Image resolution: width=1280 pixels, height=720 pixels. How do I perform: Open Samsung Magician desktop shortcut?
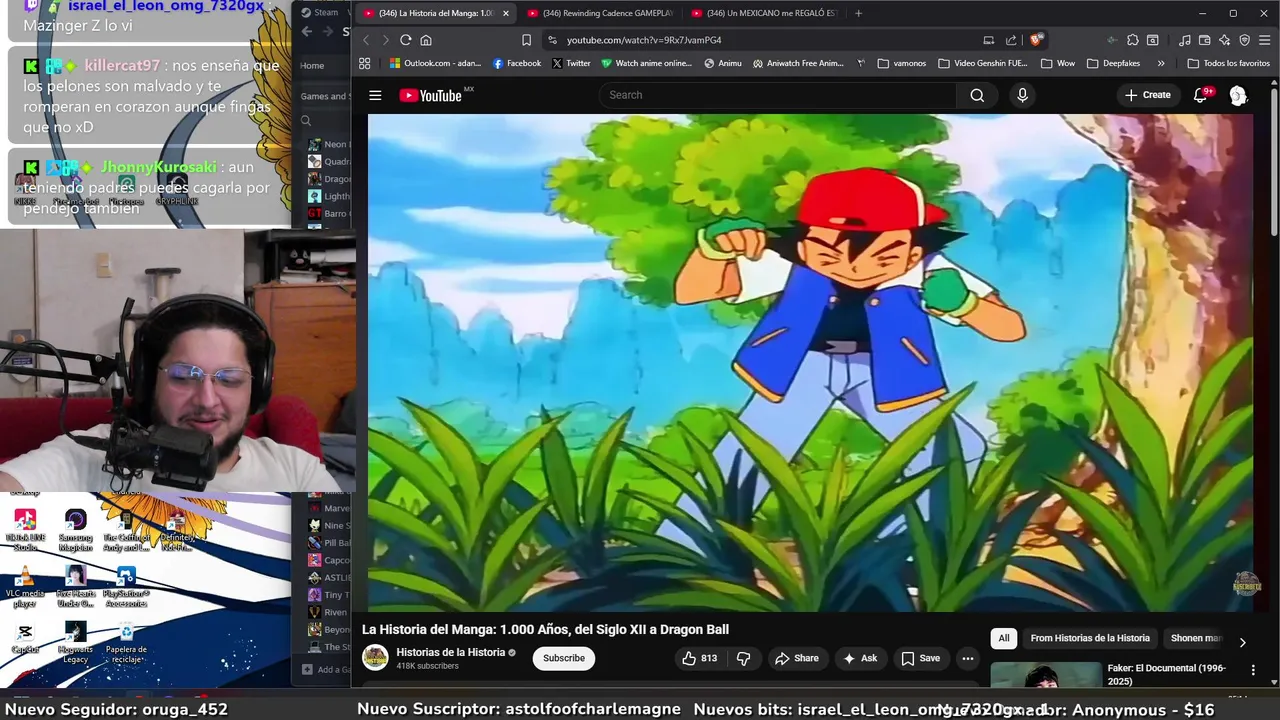75,531
